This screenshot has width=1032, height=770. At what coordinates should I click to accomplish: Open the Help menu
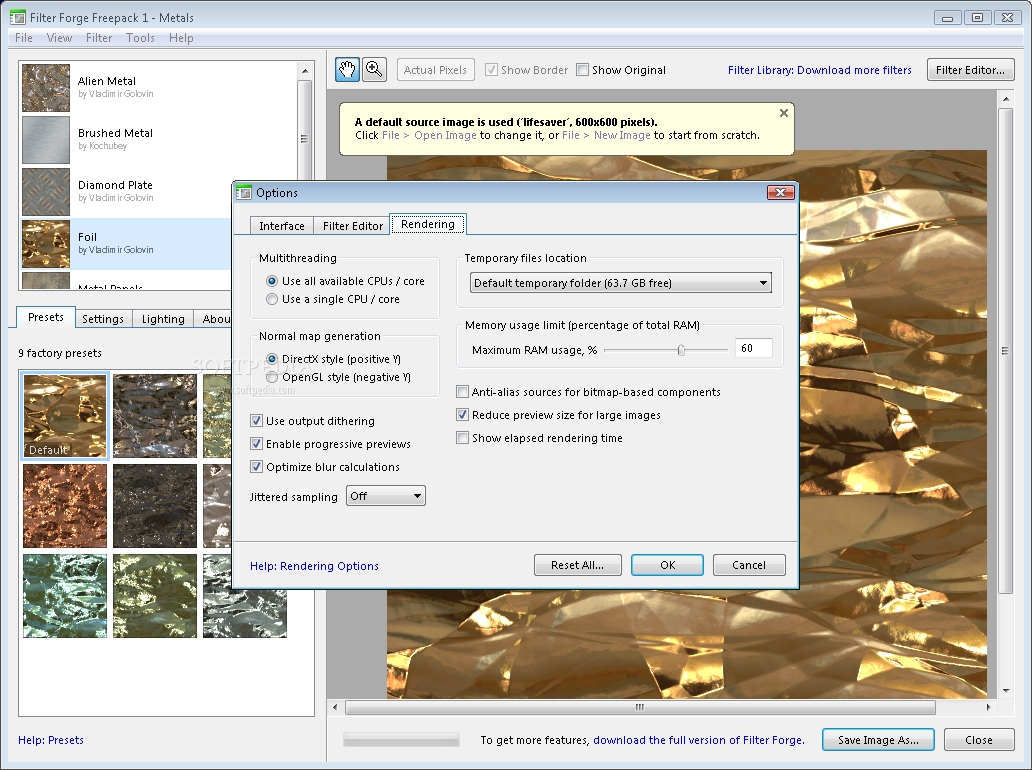pyautogui.click(x=181, y=38)
